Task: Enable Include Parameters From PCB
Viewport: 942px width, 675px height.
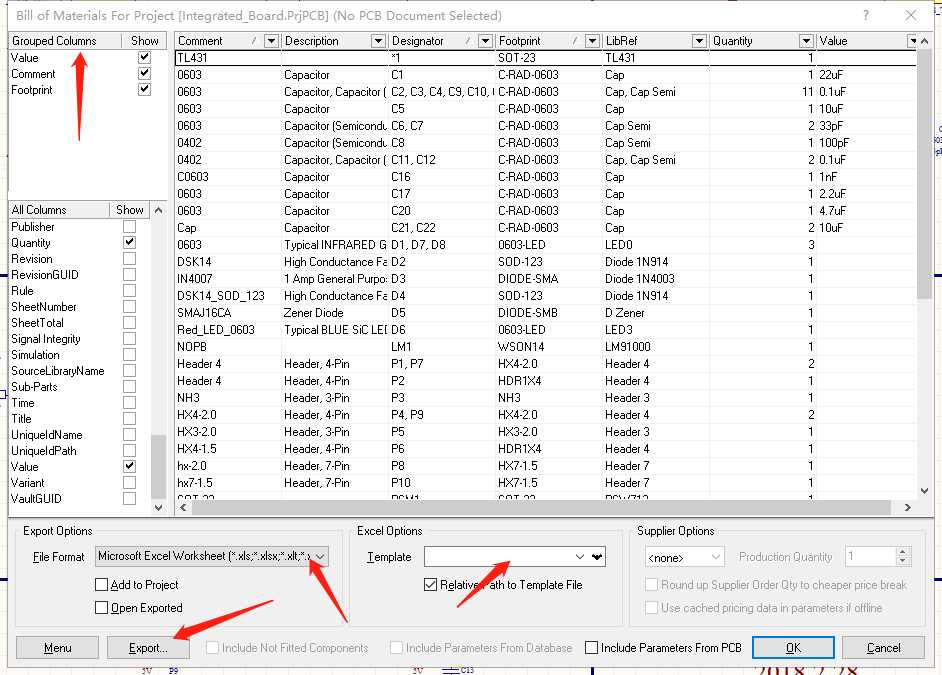Action: click(592, 647)
